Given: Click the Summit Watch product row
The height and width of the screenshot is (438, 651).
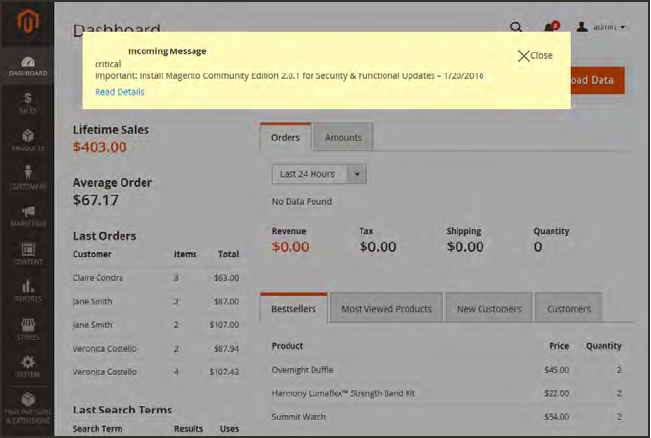Looking at the screenshot, I should click(x=447, y=416).
